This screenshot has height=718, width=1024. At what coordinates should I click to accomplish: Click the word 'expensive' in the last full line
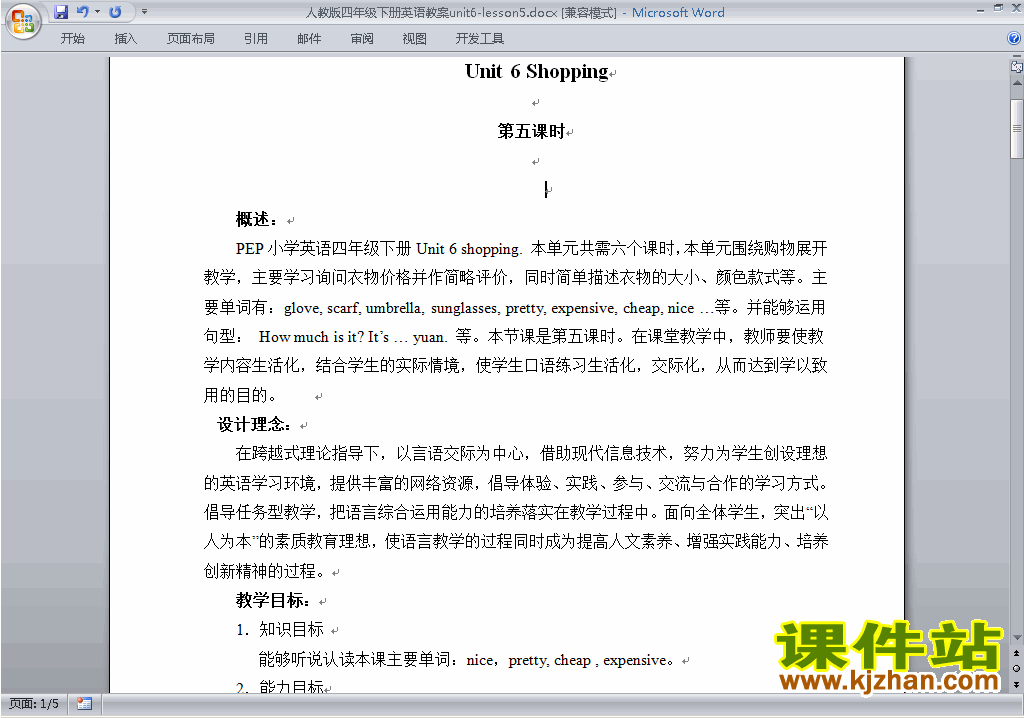pos(635,661)
